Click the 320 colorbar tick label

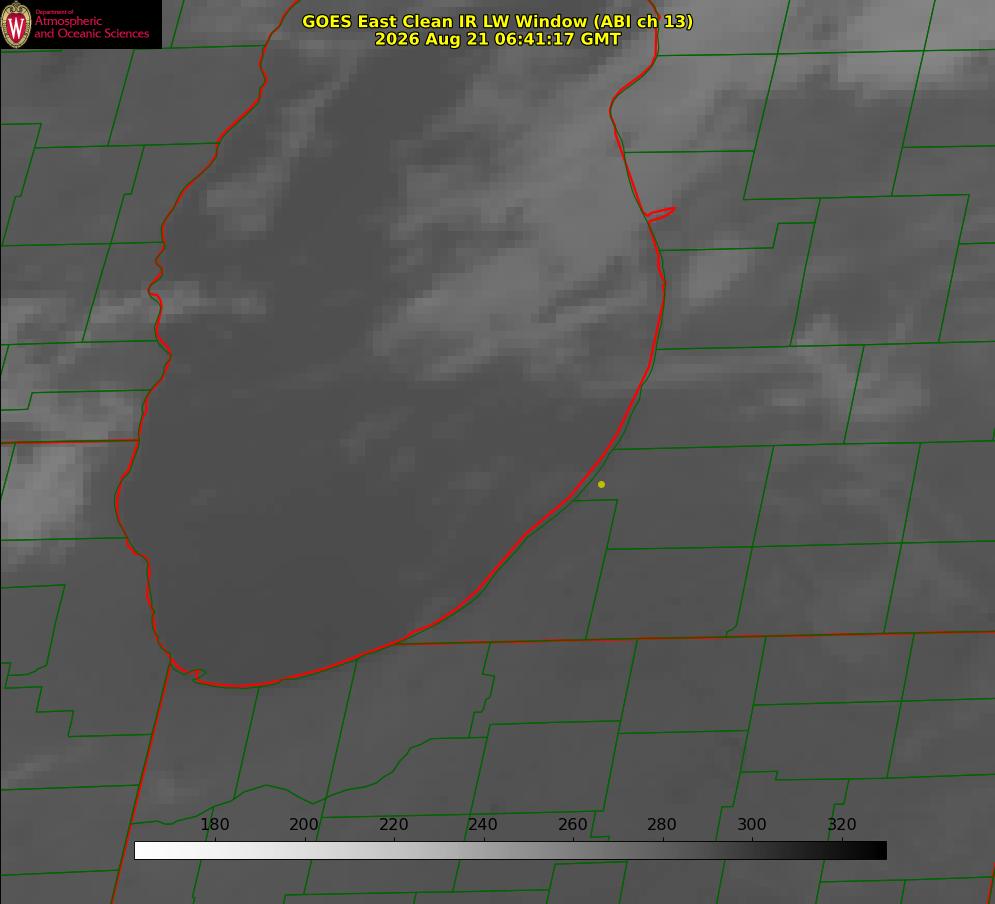842,824
